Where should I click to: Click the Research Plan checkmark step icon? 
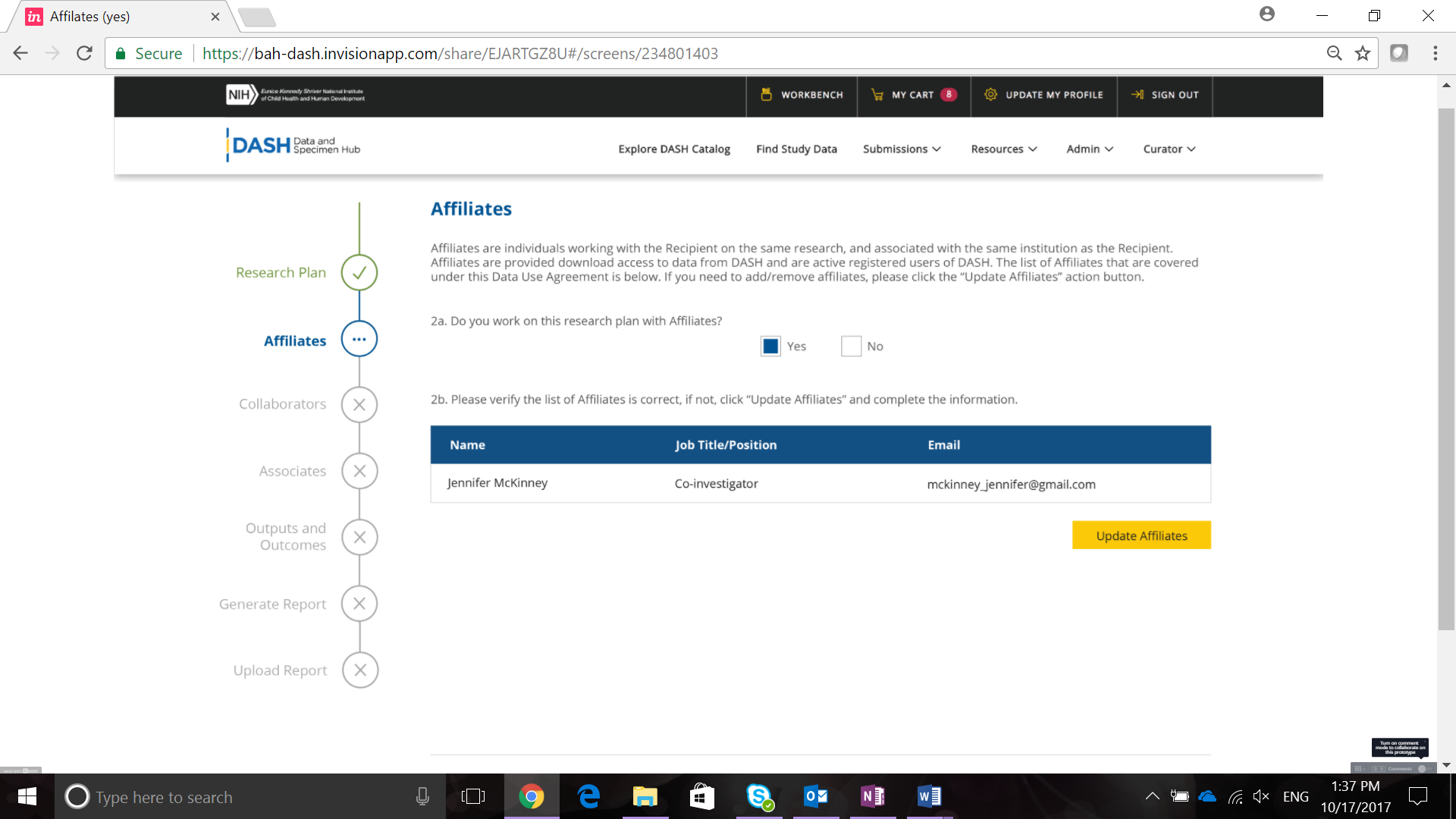click(x=359, y=272)
